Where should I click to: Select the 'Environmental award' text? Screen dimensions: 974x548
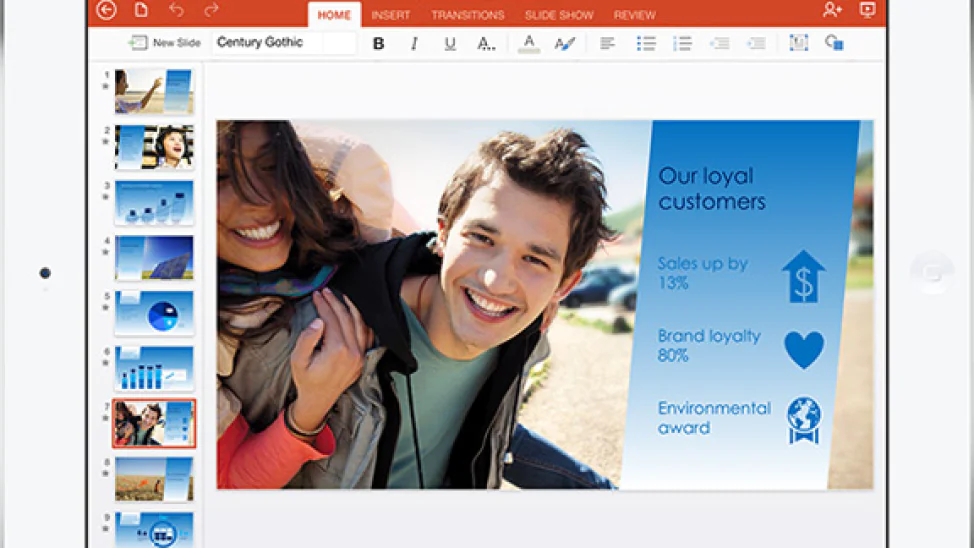pyautogui.click(x=714, y=418)
